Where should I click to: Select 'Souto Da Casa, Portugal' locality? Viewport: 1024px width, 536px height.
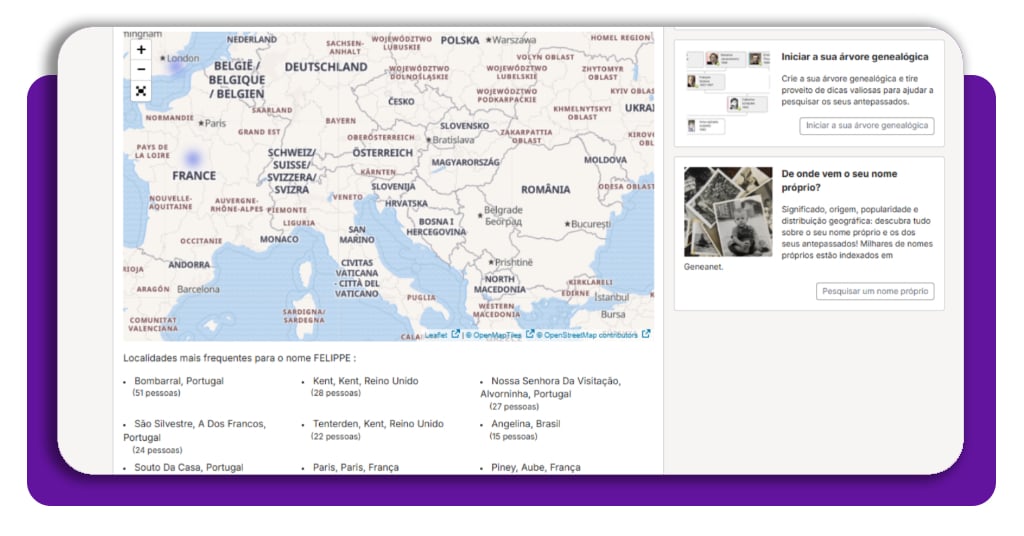pos(189,467)
